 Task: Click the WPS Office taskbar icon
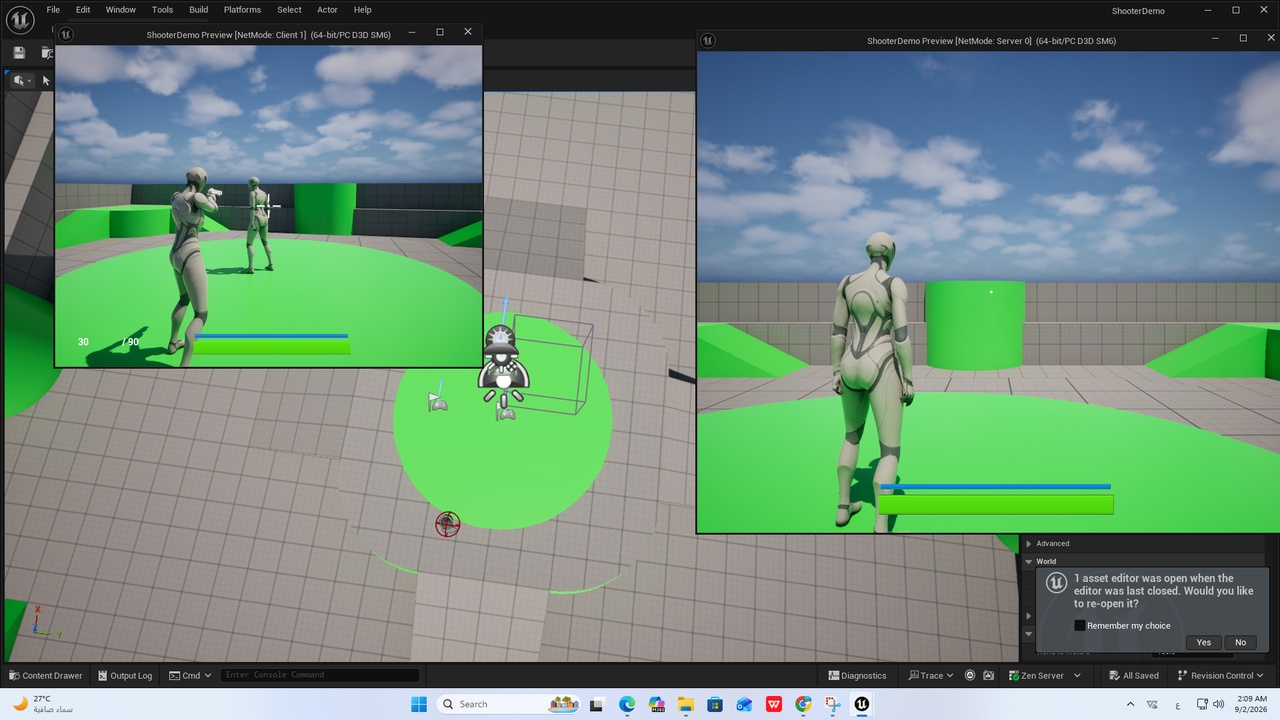pos(774,704)
